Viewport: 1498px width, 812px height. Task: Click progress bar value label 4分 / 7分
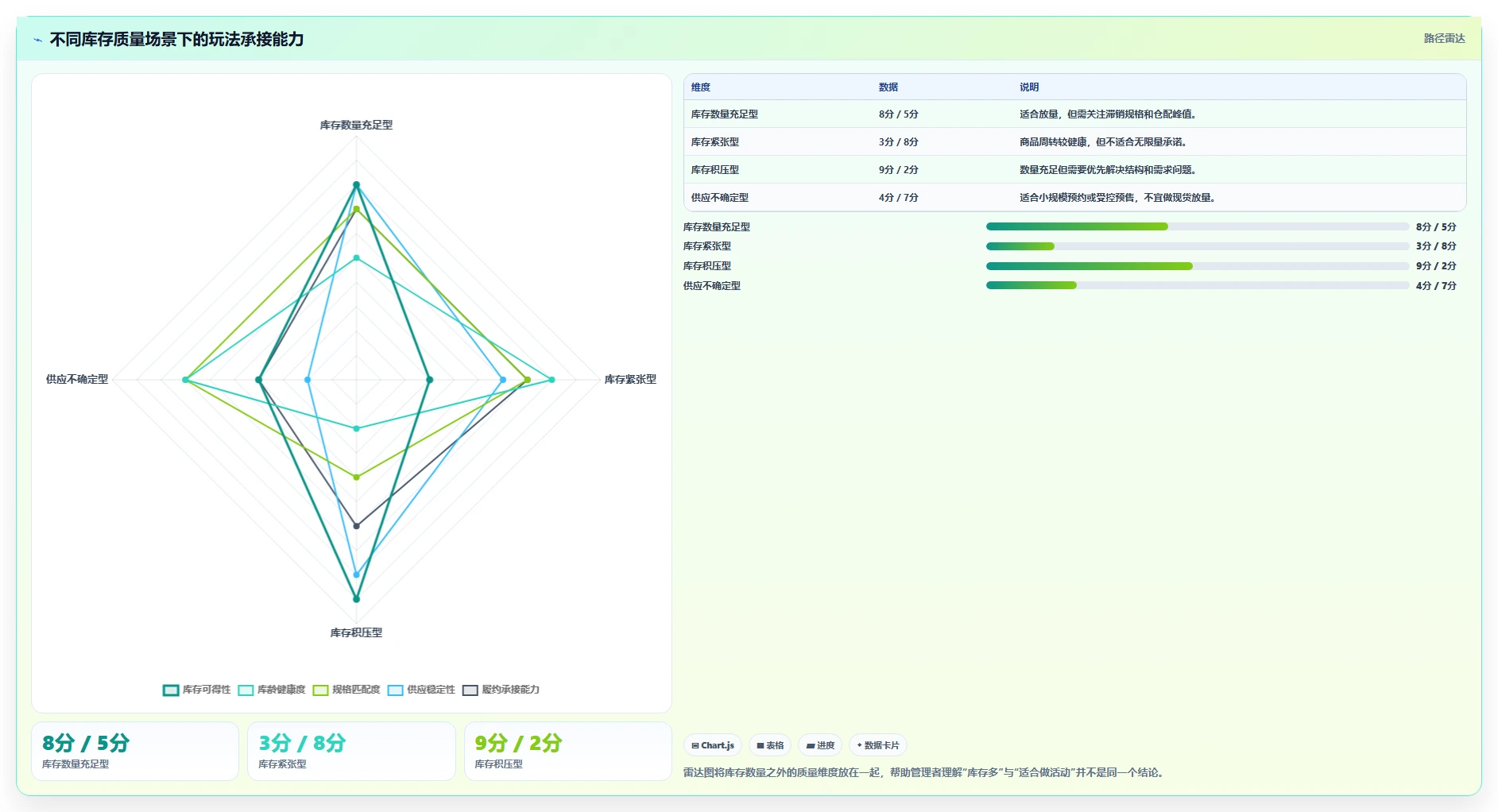click(1436, 286)
